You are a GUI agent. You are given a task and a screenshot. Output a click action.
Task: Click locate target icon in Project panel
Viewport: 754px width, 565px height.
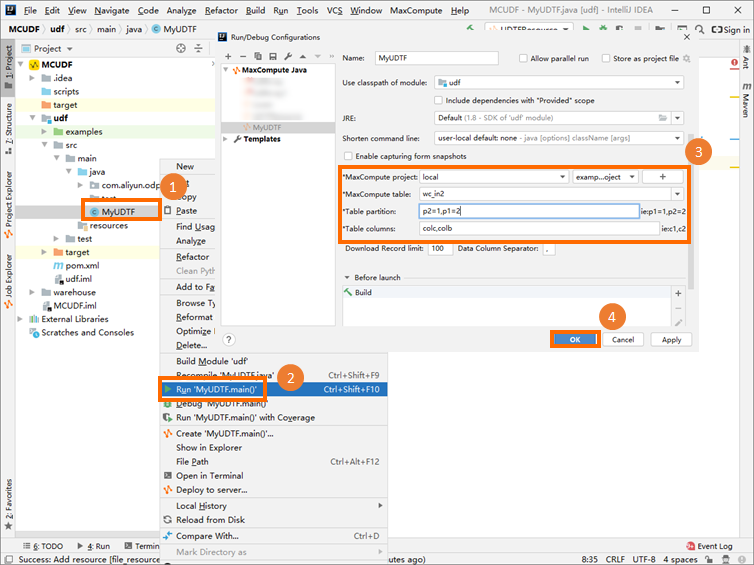pyautogui.click(x=181, y=48)
